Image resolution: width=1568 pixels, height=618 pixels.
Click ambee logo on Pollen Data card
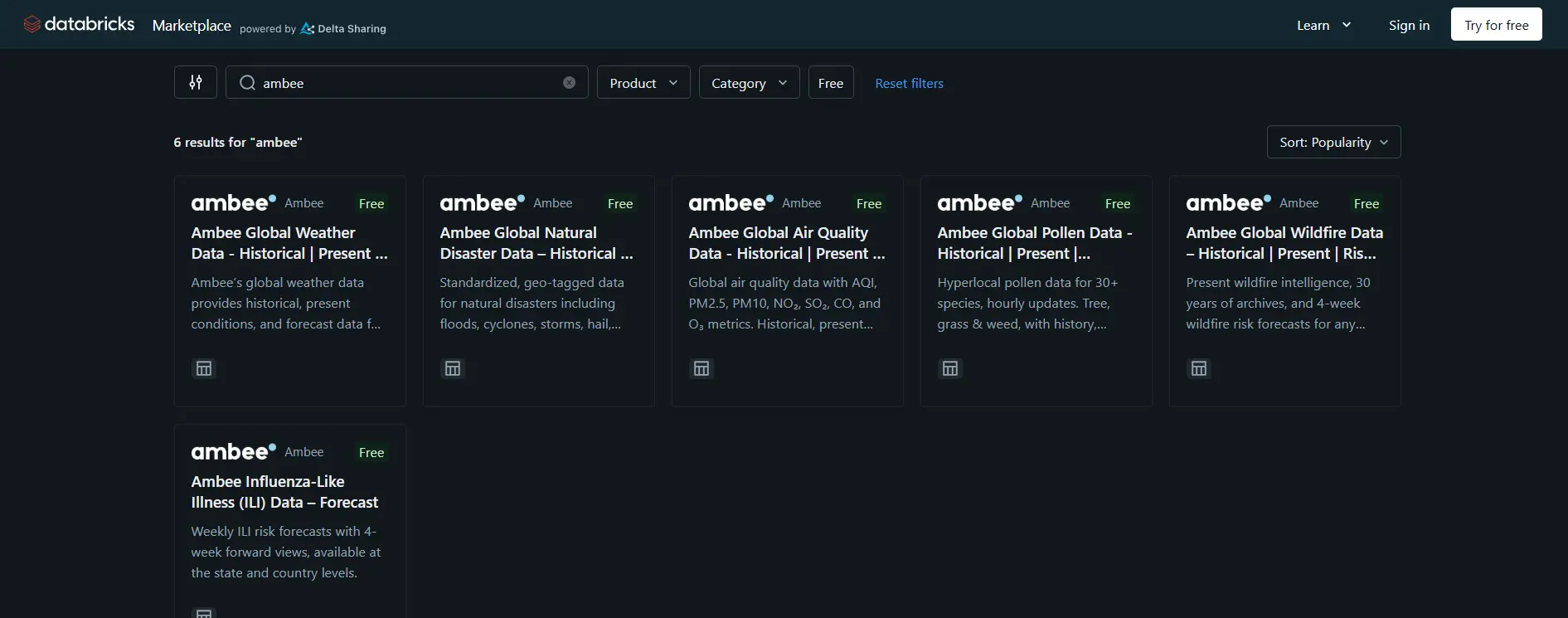click(x=980, y=202)
